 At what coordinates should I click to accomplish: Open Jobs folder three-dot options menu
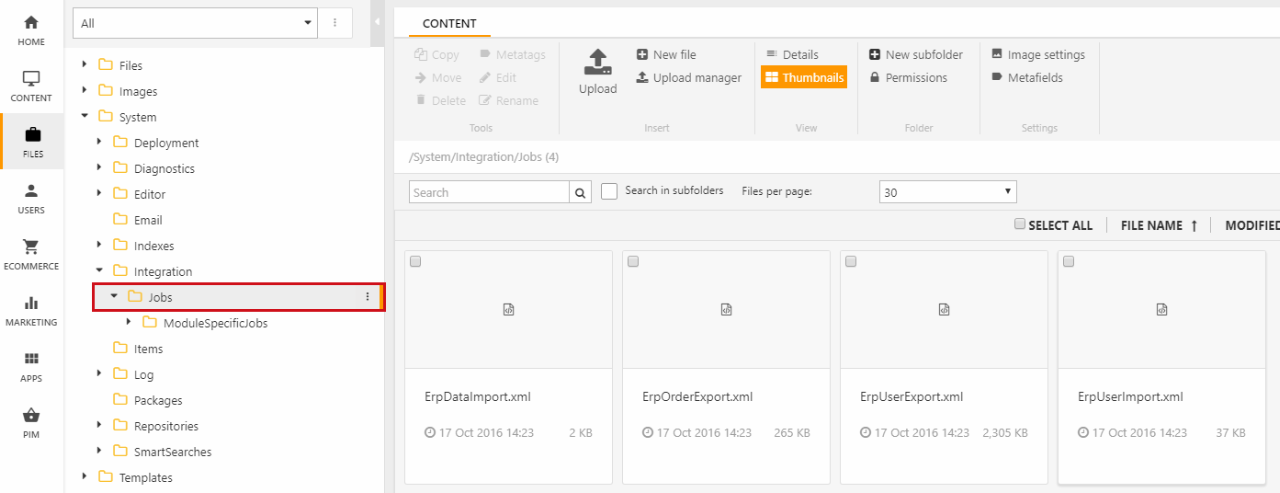click(367, 297)
